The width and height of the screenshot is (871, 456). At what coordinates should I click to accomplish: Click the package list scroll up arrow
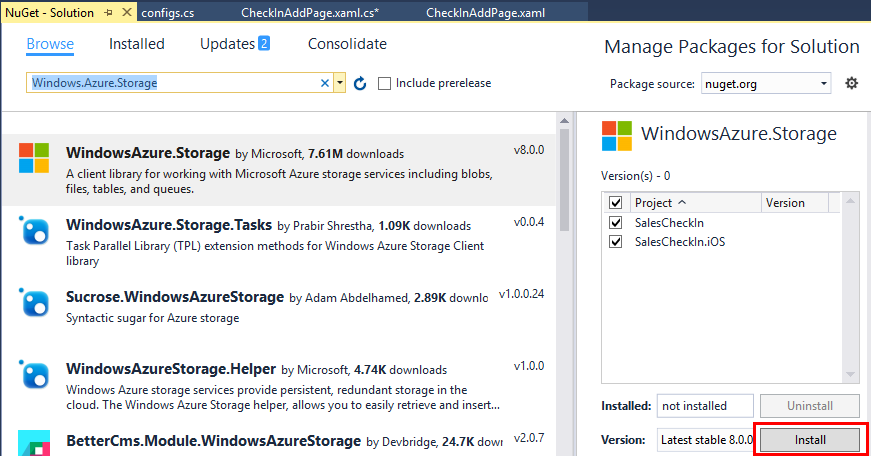point(564,121)
